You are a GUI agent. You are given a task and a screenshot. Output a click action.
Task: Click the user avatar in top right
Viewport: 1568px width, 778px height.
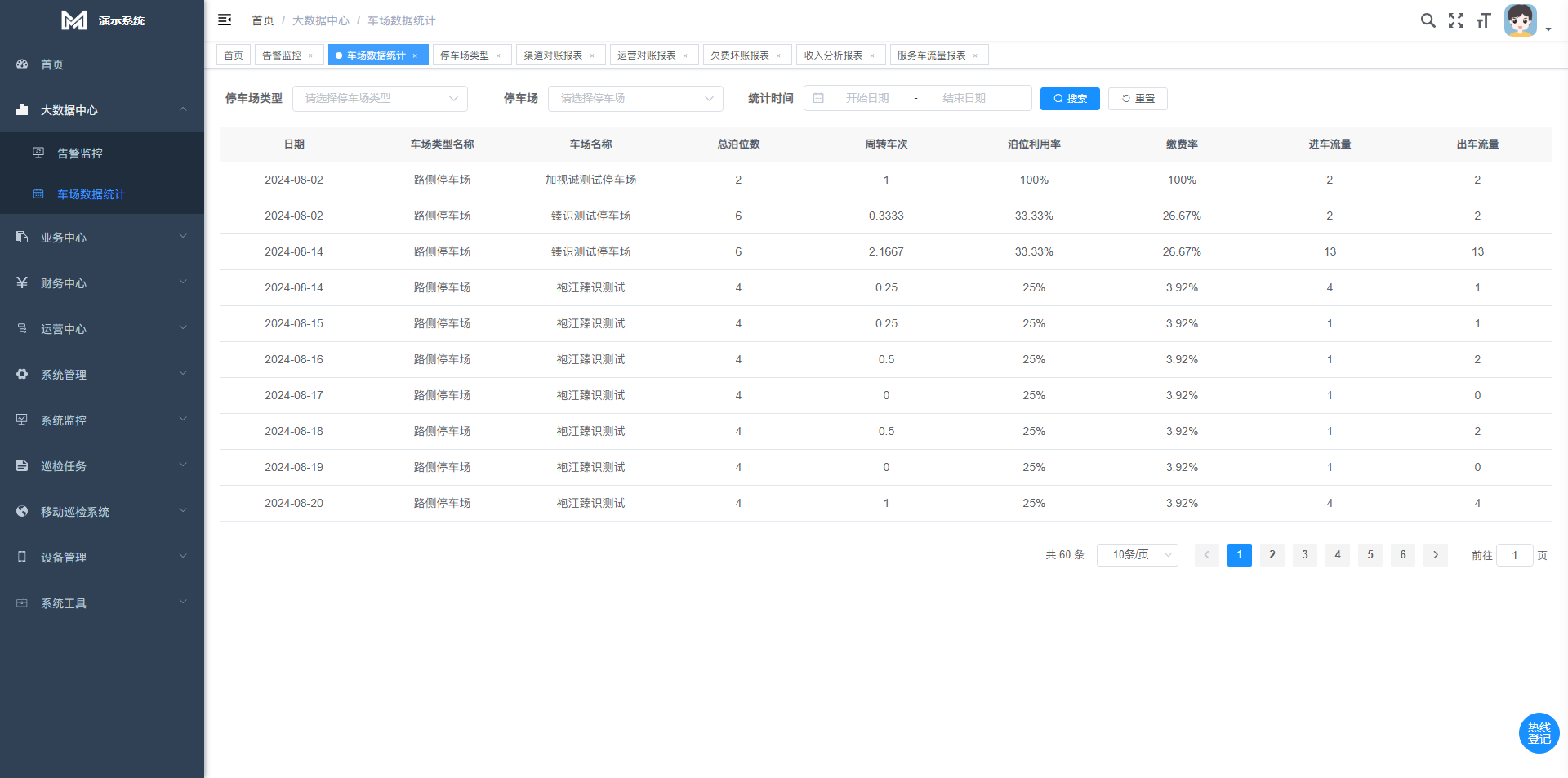(1520, 20)
